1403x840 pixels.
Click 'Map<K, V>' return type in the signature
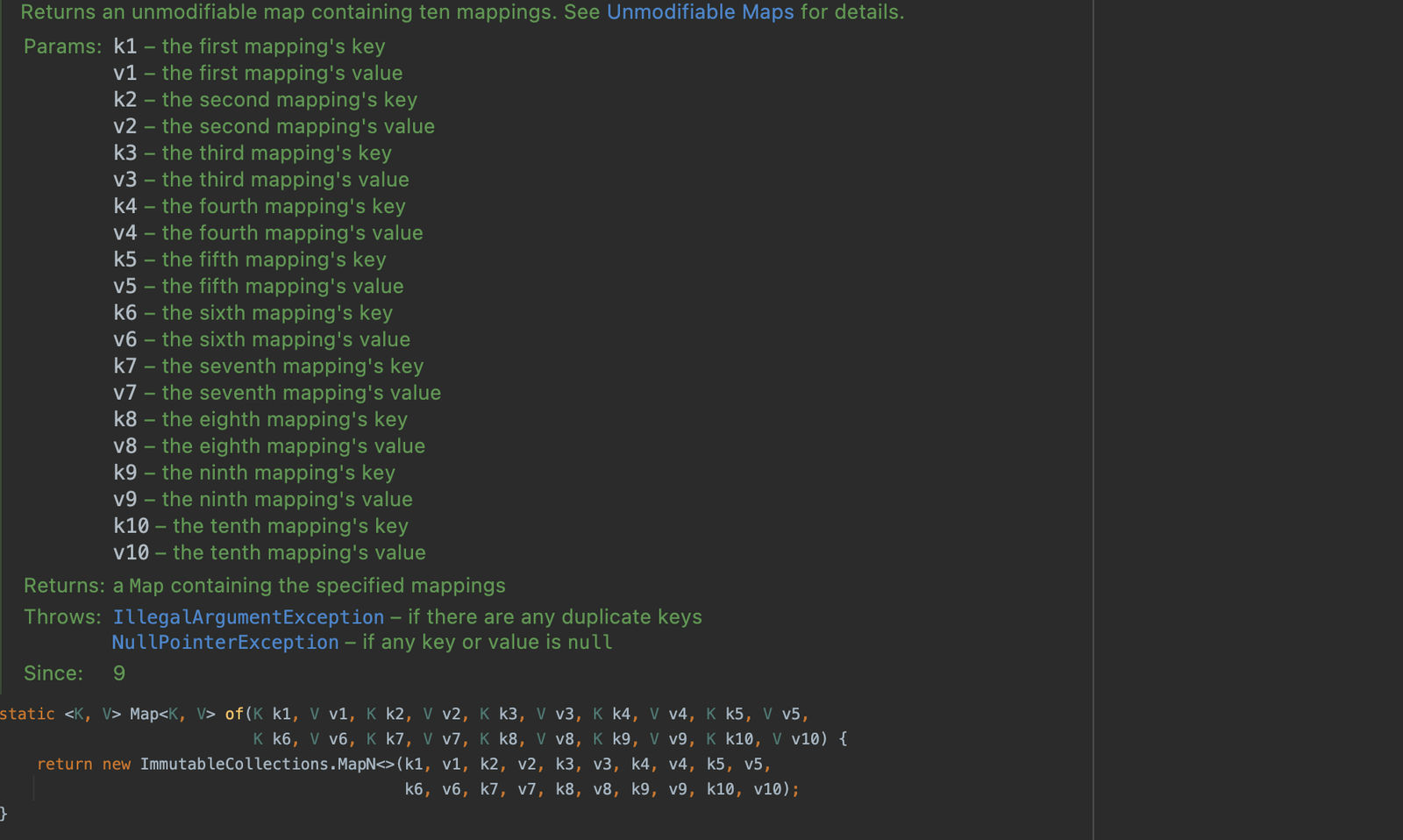click(173, 714)
